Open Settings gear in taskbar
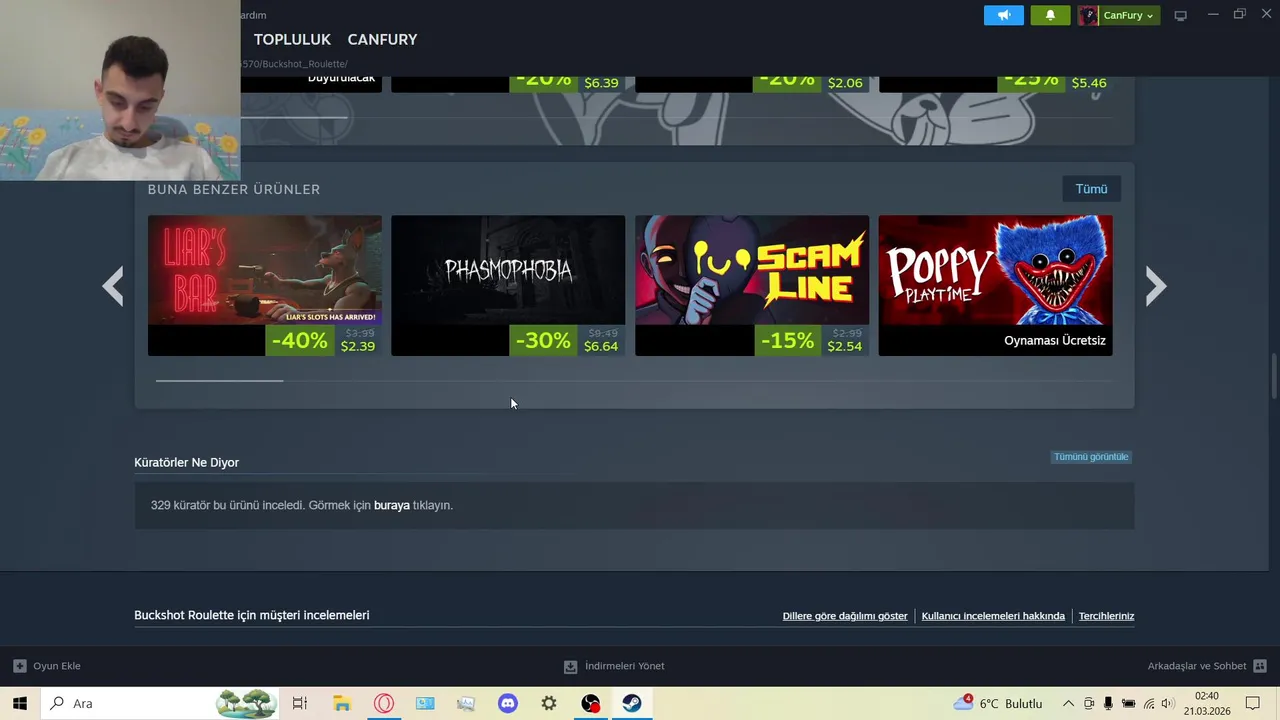This screenshot has width=1280, height=720. click(x=549, y=703)
